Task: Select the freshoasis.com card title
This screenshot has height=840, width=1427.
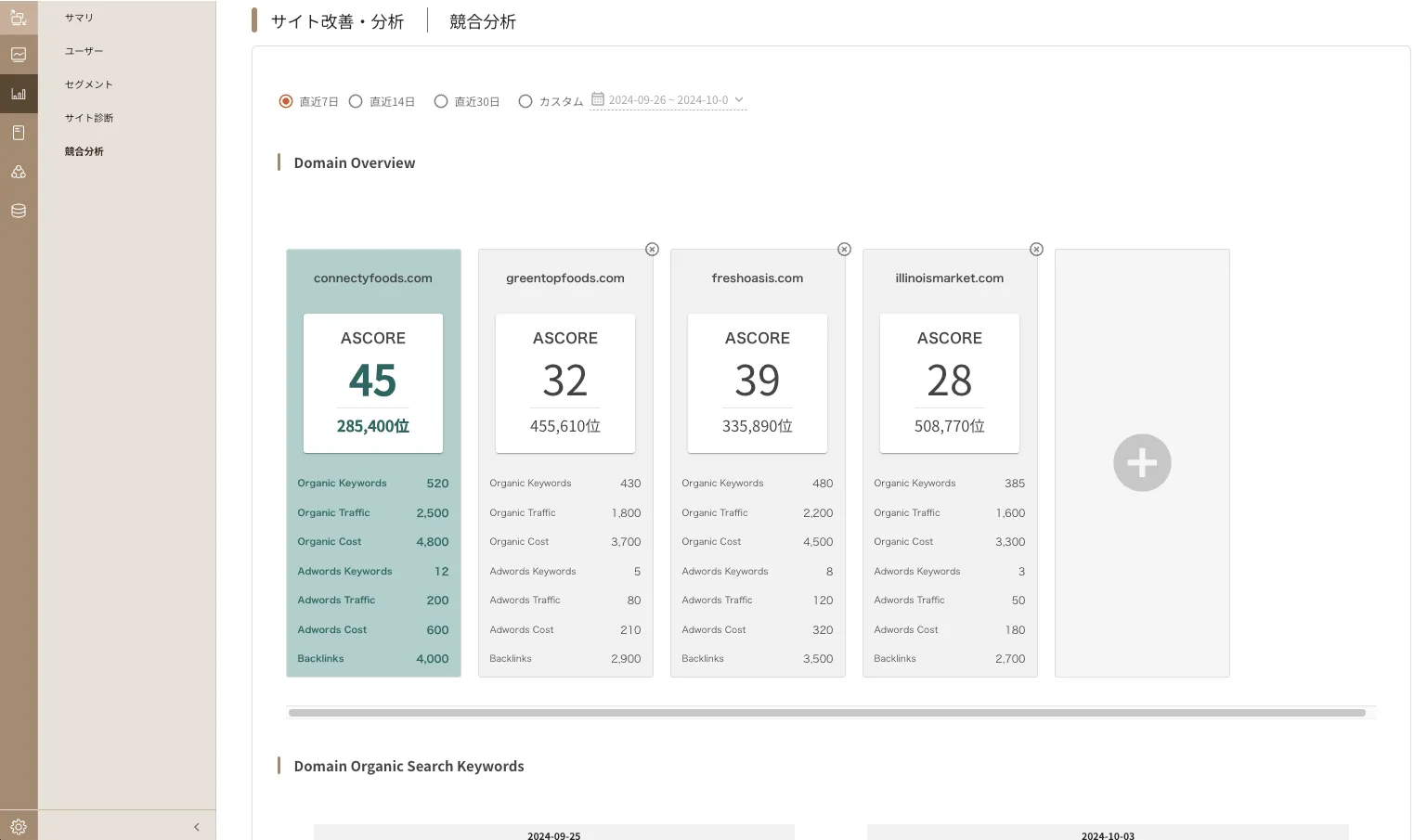Action: point(758,278)
